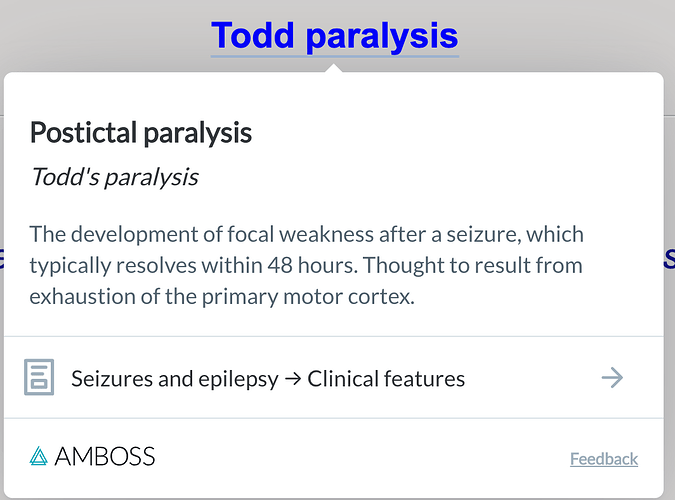Open Seizures and epilepsy article row
Image resolution: width=675 pixels, height=500 pixels.
pos(334,378)
